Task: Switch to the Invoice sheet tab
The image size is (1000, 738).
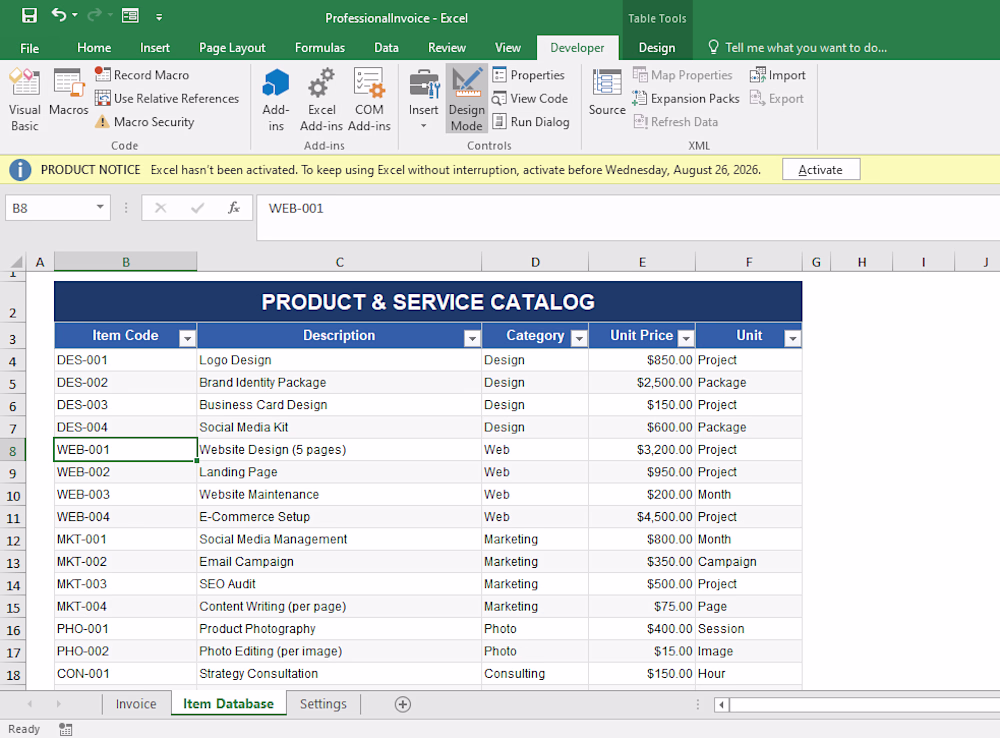Action: point(136,704)
